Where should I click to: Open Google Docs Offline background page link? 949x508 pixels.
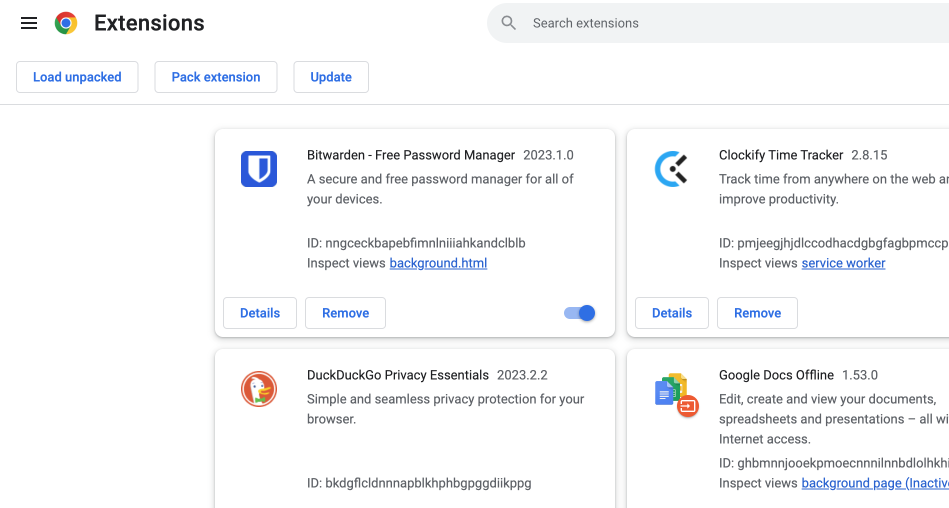(x=875, y=483)
